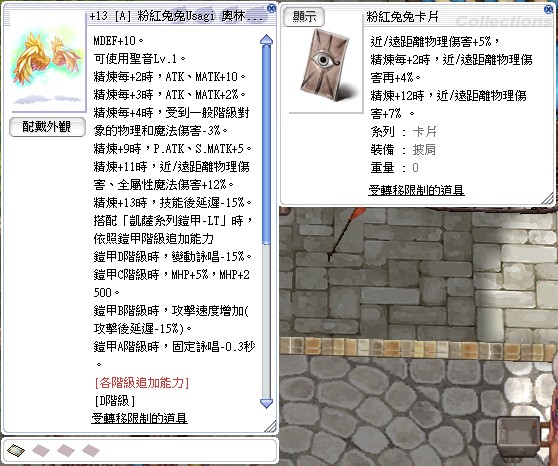Click the 配戴外觀 button
Viewport: 558px width, 466px height.
(47, 127)
